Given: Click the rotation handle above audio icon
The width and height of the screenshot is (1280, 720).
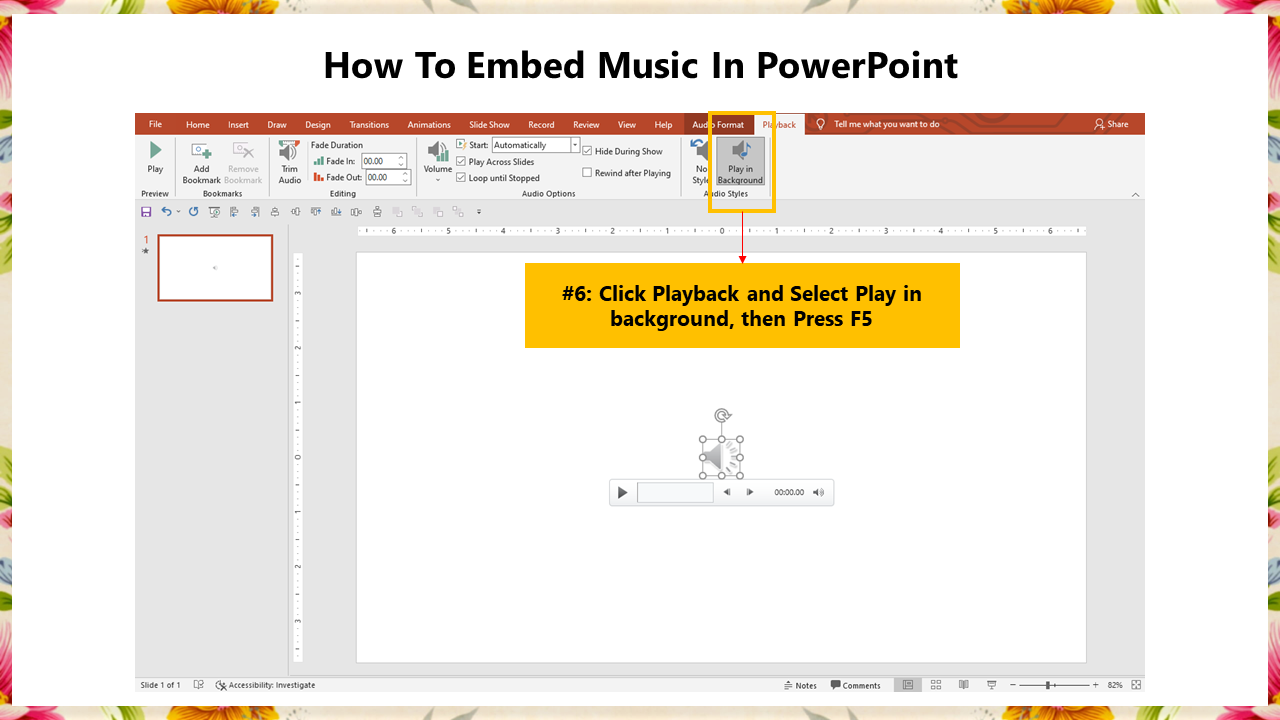Looking at the screenshot, I should [x=722, y=415].
